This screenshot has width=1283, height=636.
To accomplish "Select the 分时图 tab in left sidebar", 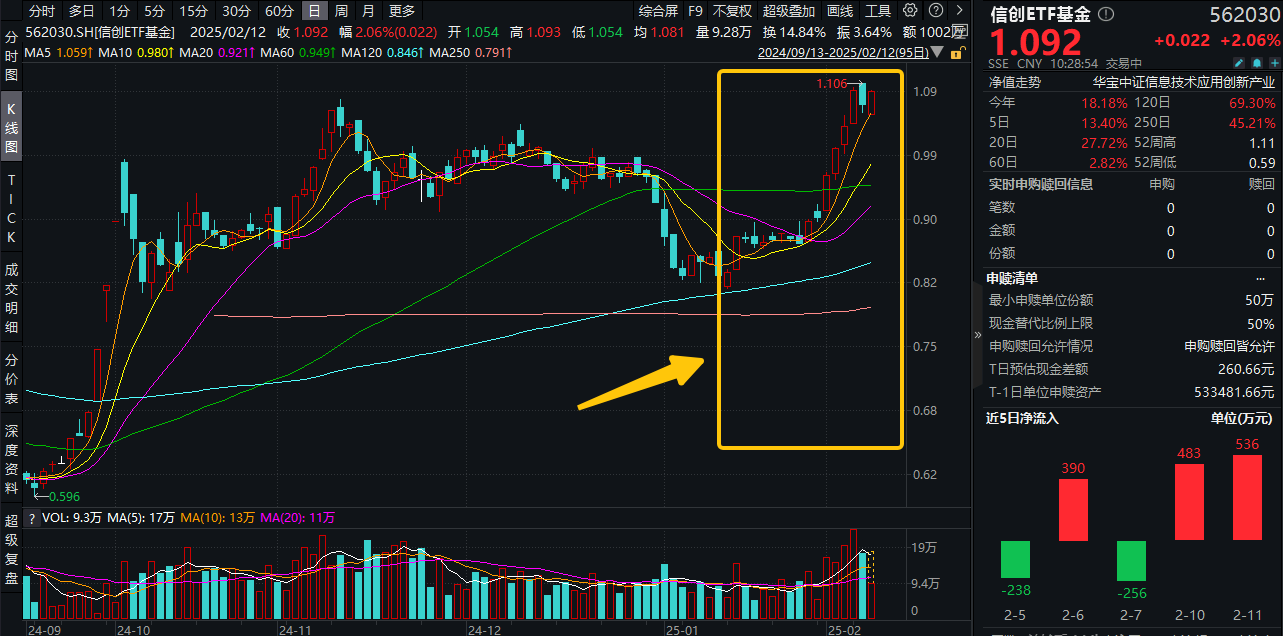I will [x=12, y=56].
